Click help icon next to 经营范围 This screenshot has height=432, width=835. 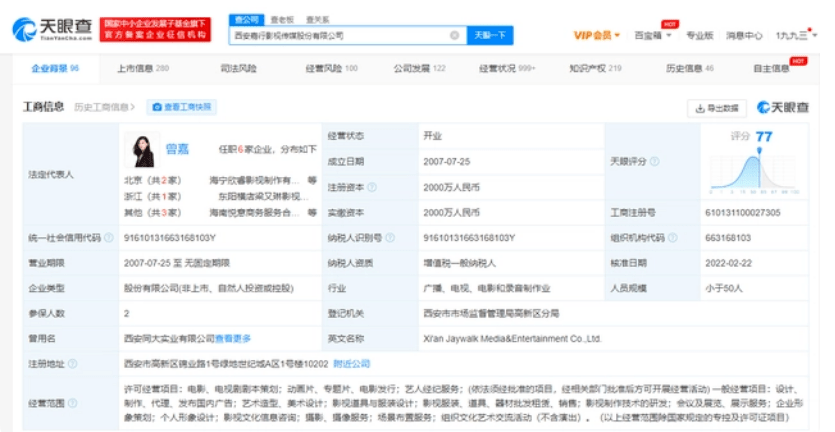point(72,403)
